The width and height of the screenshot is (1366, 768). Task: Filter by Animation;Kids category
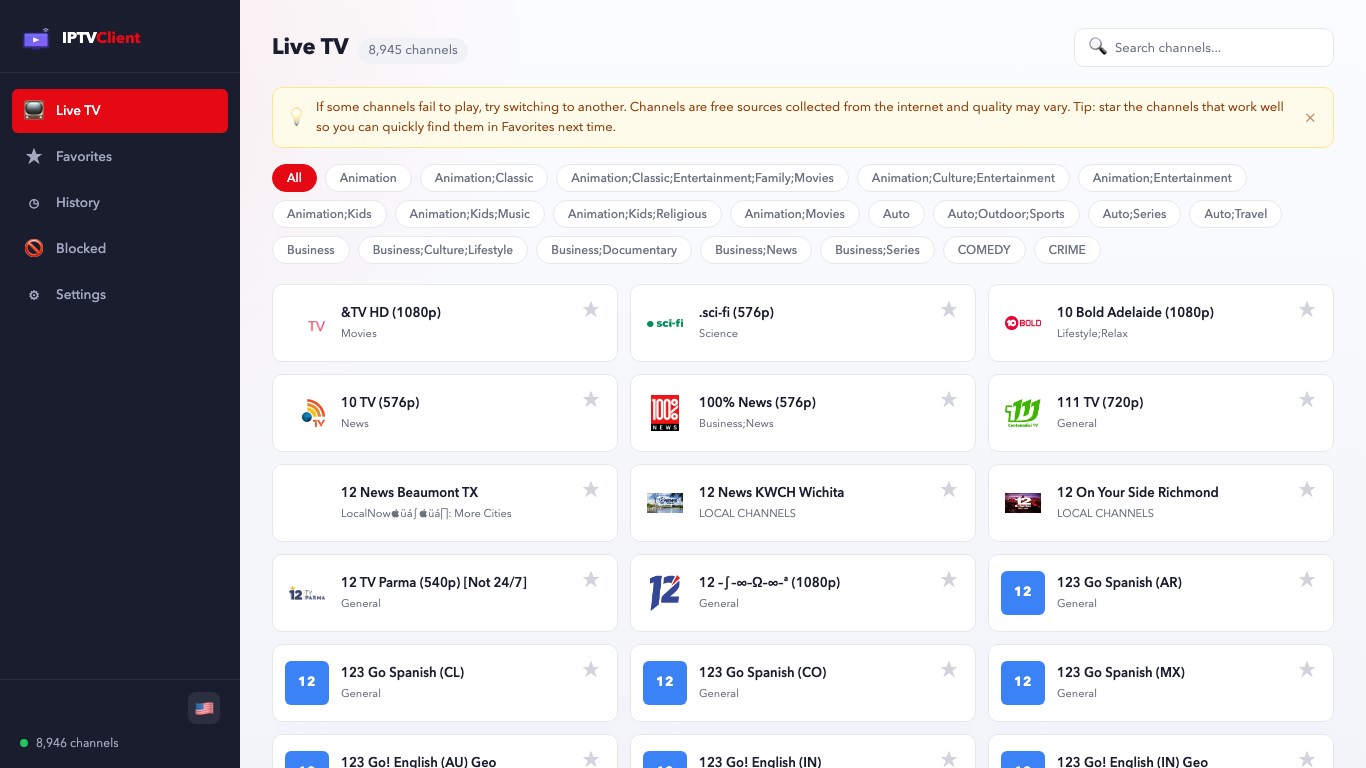click(x=329, y=214)
